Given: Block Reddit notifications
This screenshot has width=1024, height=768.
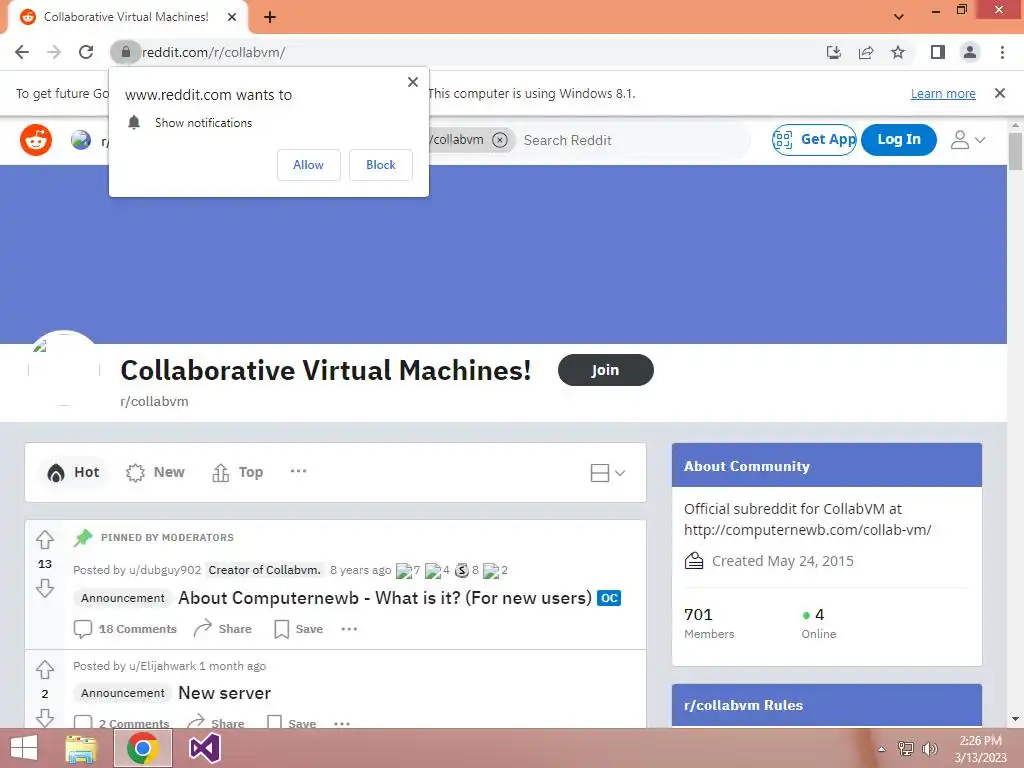Looking at the screenshot, I should pos(381,165).
